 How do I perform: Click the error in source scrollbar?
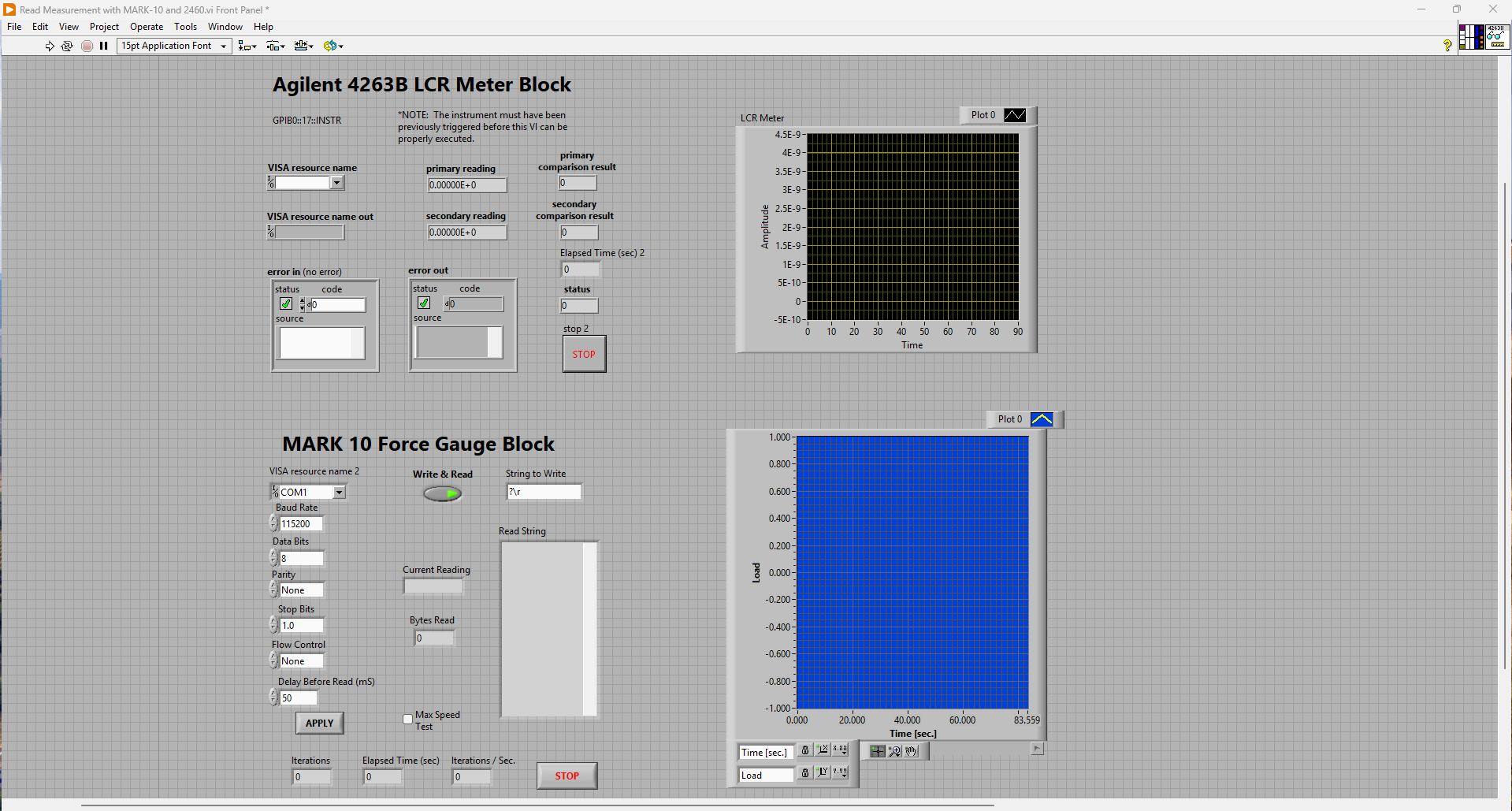[358, 343]
